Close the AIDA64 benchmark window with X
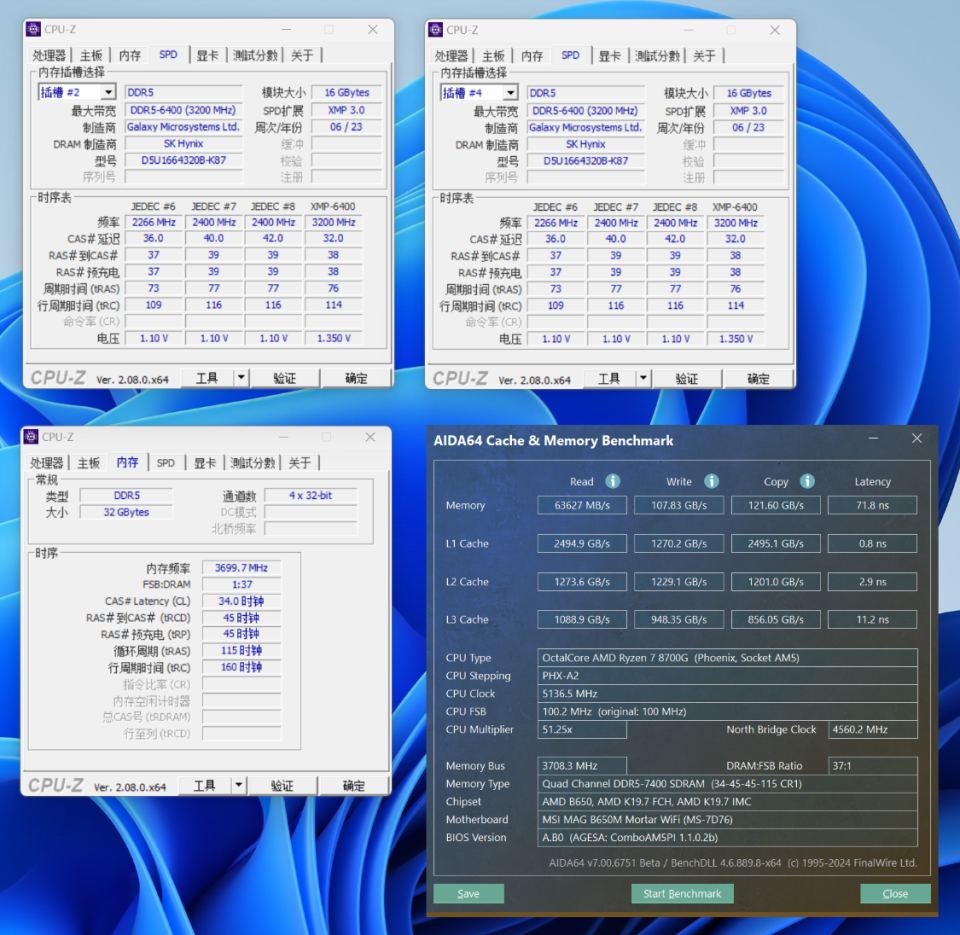 coord(916,438)
